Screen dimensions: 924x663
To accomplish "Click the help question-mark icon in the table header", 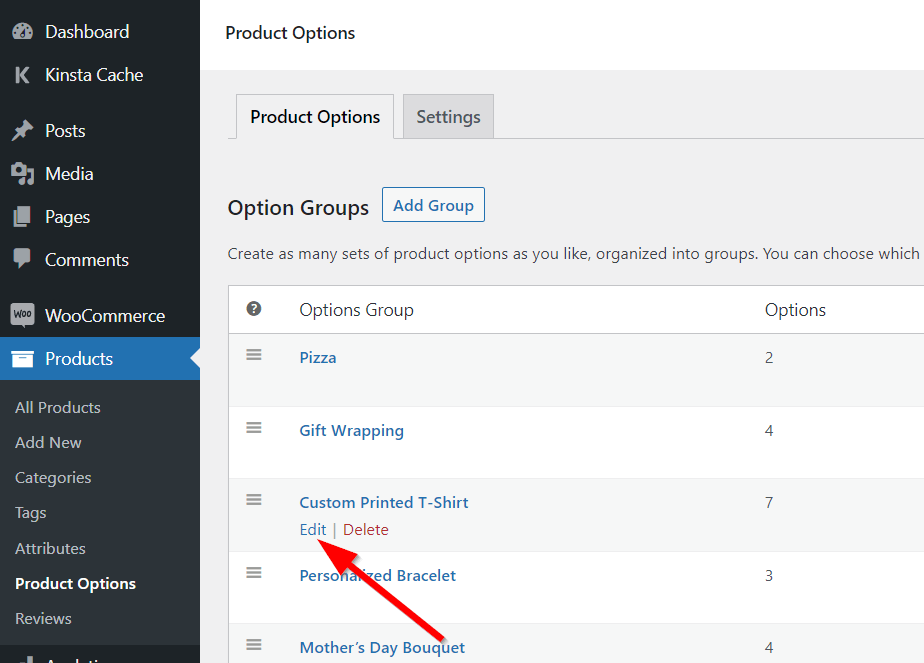I will [x=253, y=309].
